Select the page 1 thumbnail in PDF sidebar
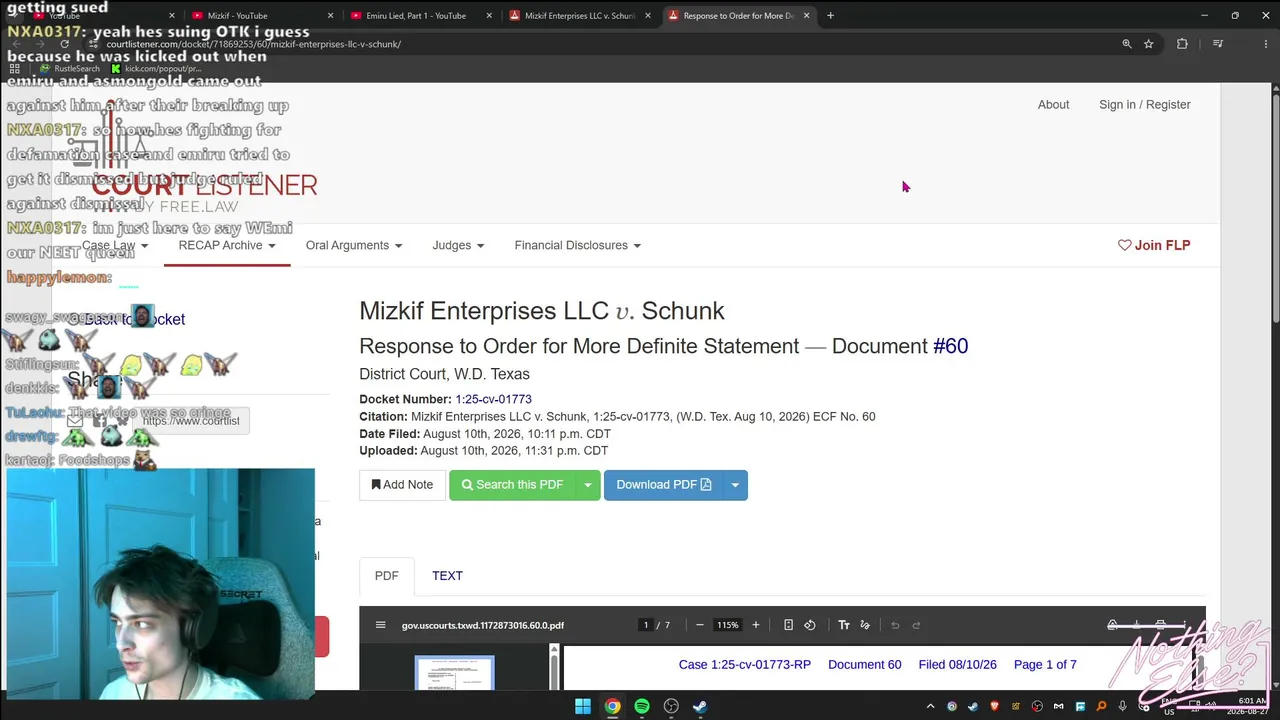The image size is (1280, 720). tap(454, 672)
